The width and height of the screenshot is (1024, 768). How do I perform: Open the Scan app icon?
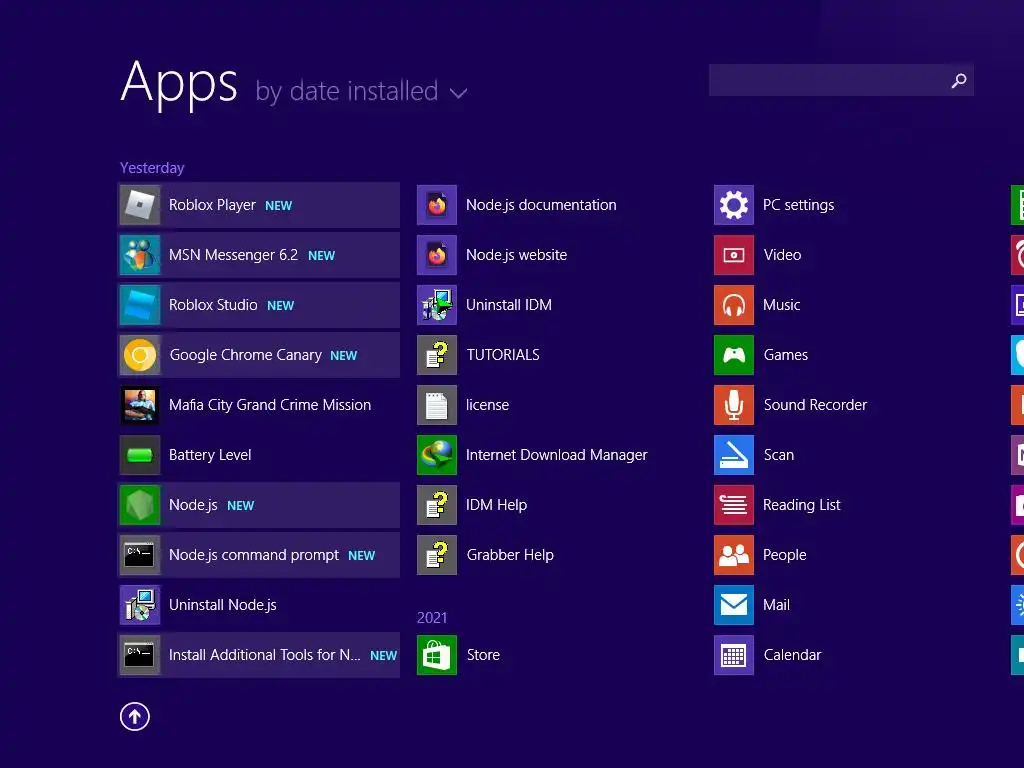pyautogui.click(x=734, y=455)
